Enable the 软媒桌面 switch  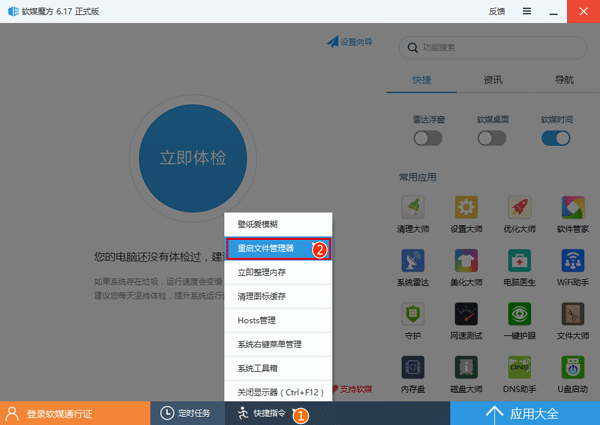(492, 138)
